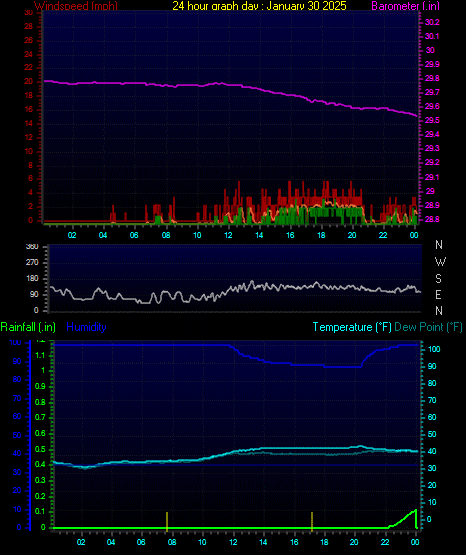Click the Windspeed (mph) axis title
Image resolution: width=466 pixels, height=555 pixels.
coord(76,6)
